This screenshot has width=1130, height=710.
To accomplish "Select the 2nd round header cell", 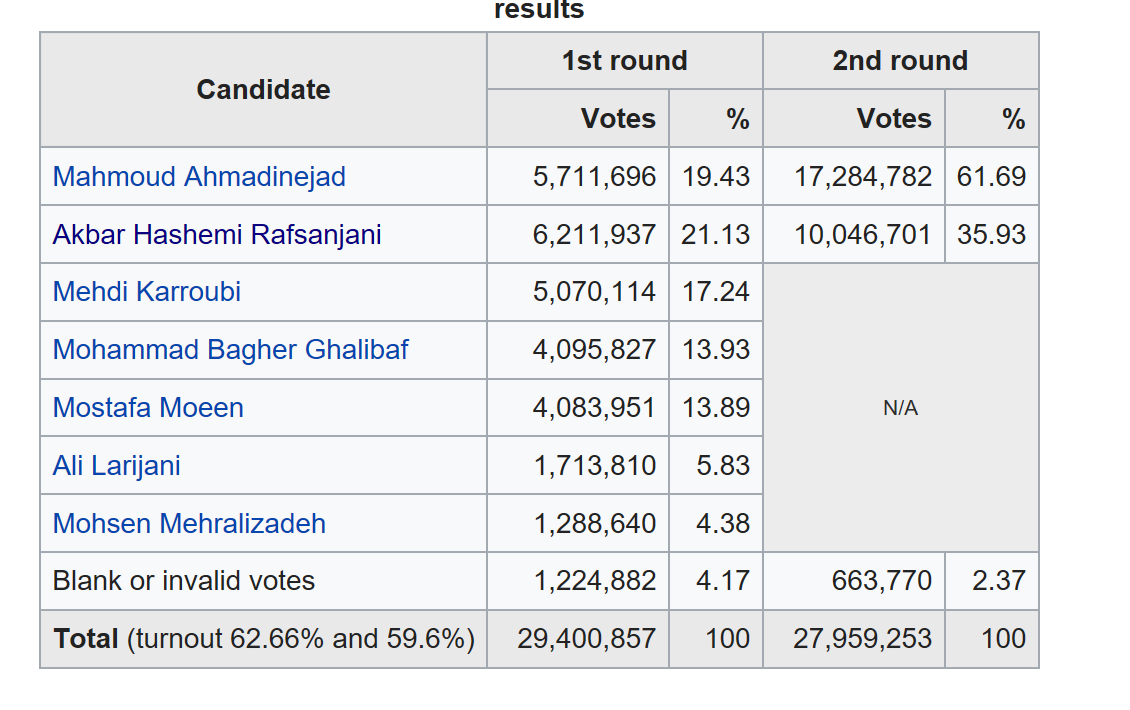I will (x=900, y=61).
